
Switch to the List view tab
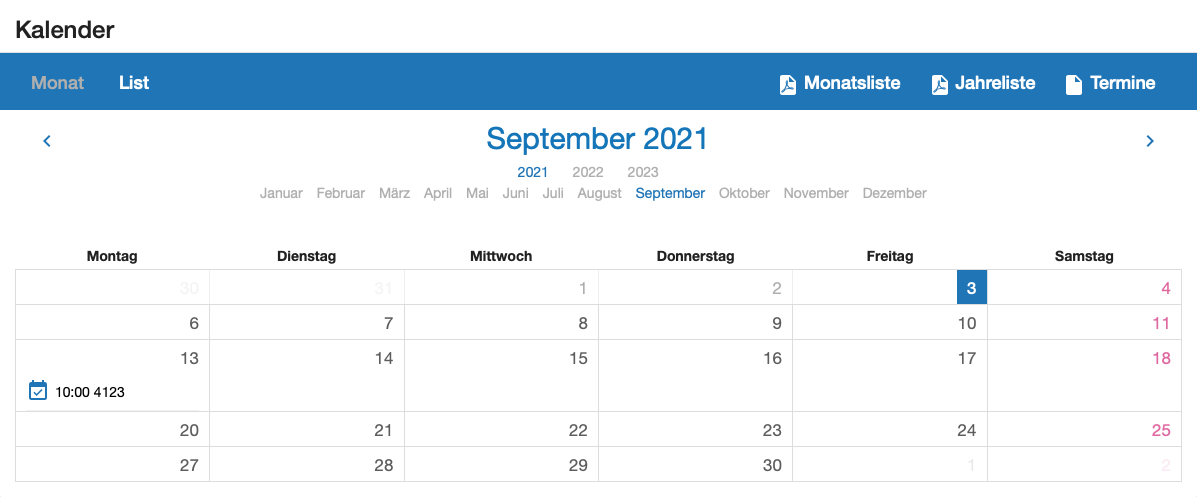(134, 83)
